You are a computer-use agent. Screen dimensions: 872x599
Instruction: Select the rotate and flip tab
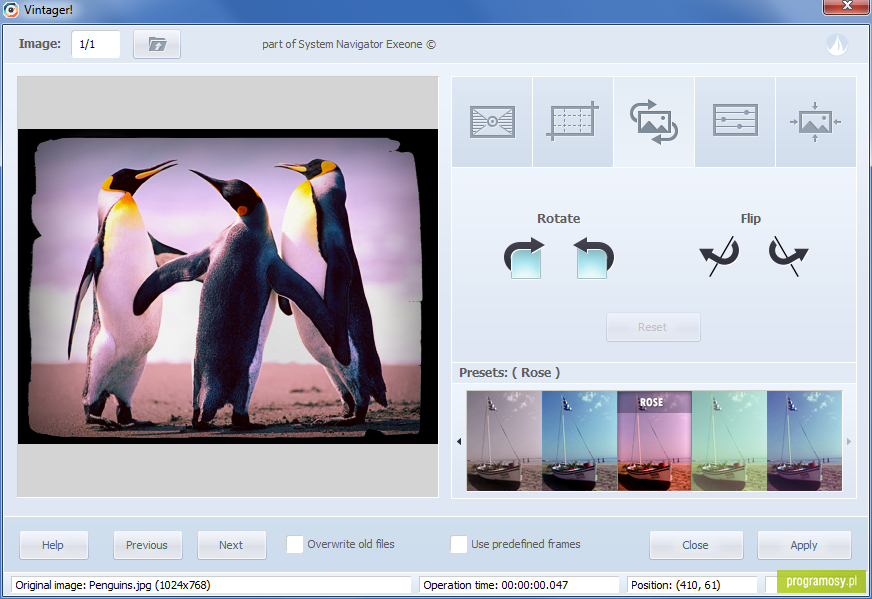pos(653,122)
